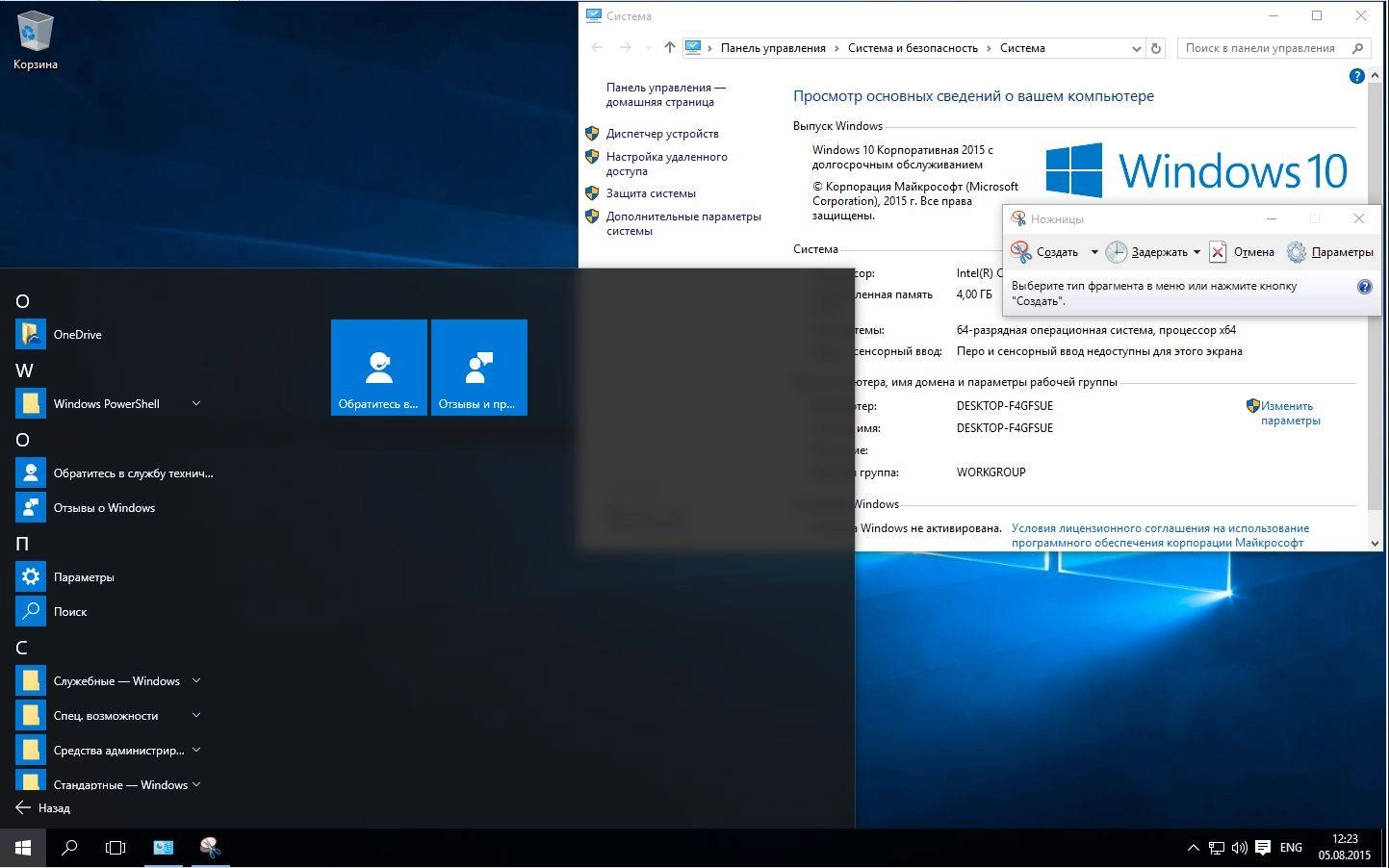This screenshot has width=1389, height=868.
Task: Open Параметры in Snipping Tool
Action: pos(1329,252)
